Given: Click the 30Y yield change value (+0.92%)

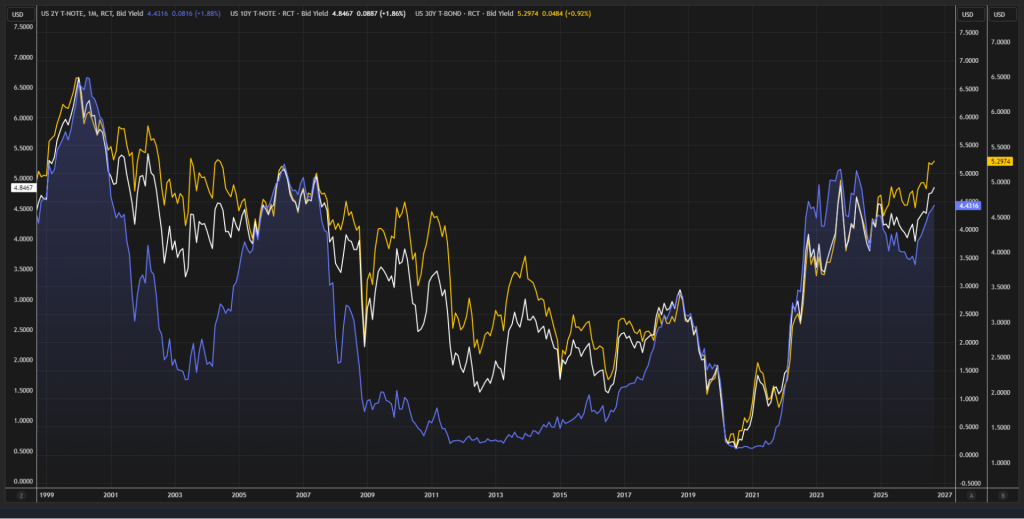Looking at the screenshot, I should [x=578, y=14].
